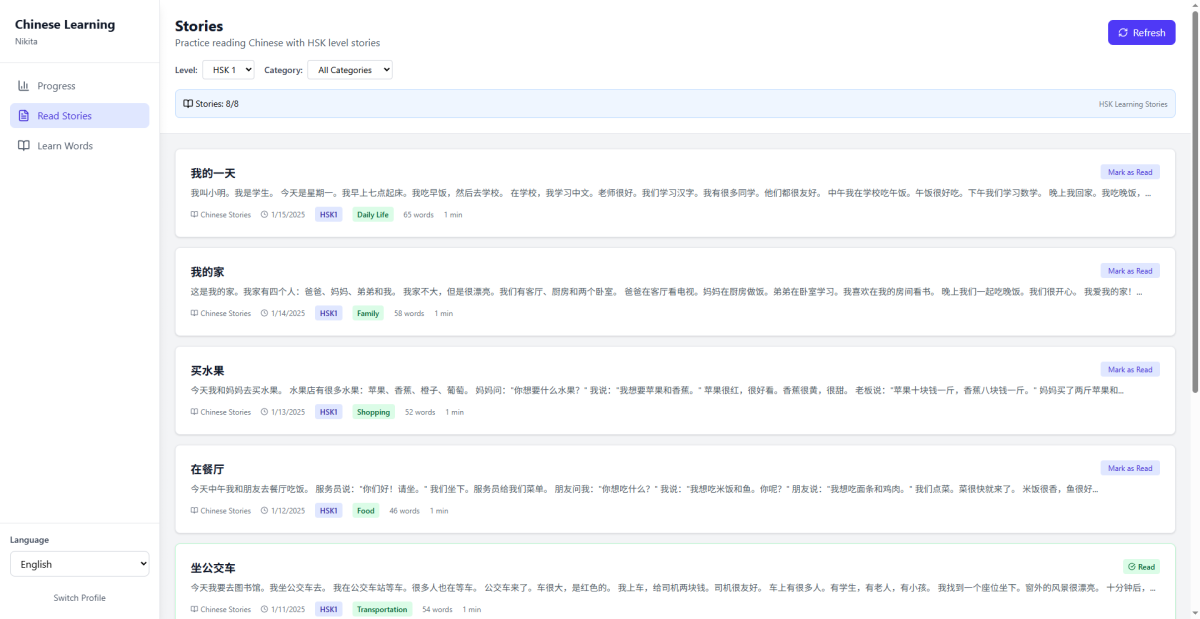Click the refresh arrows icon

click(1123, 33)
